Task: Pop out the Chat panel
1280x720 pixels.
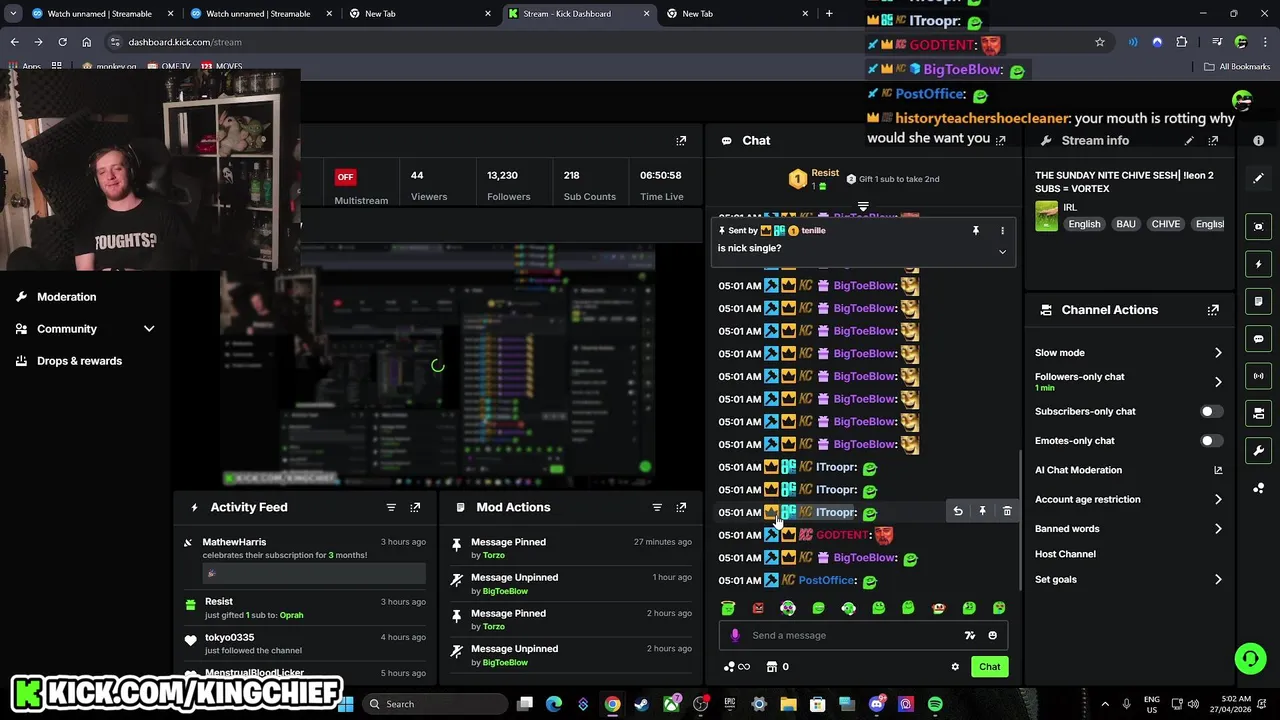Action: click(1001, 140)
